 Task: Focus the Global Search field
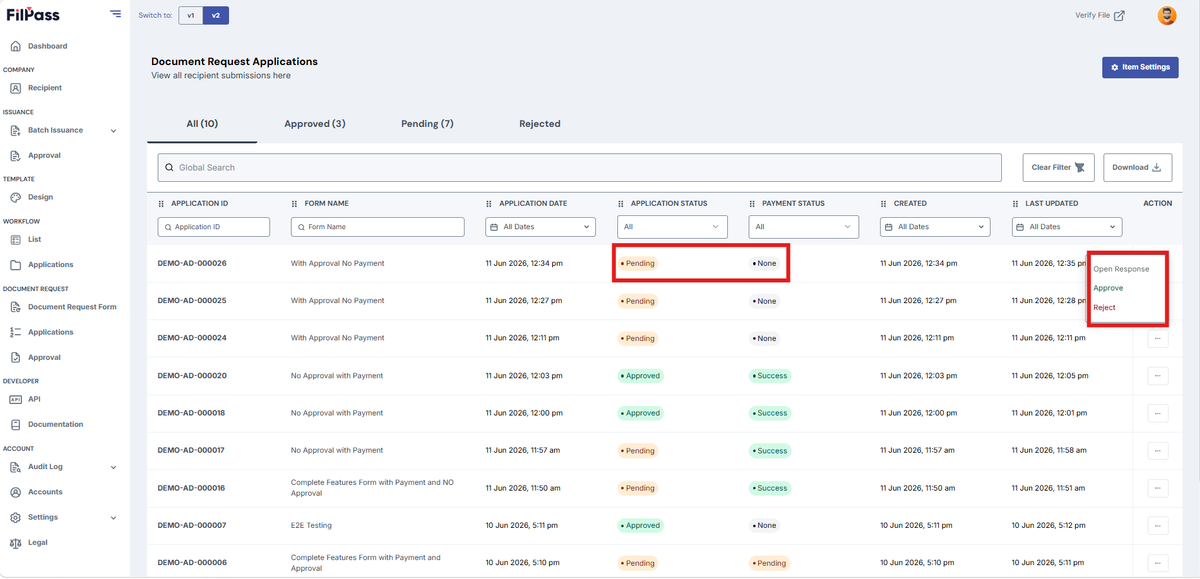point(580,168)
